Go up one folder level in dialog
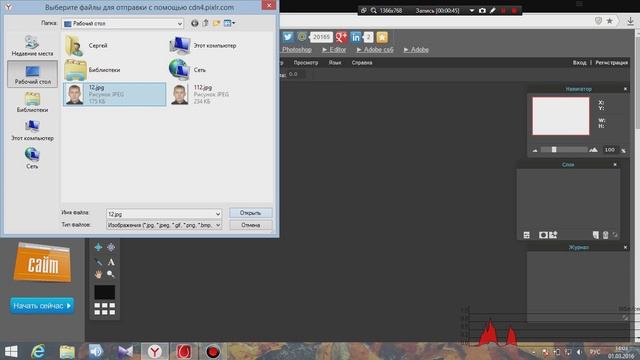 tap(206, 23)
